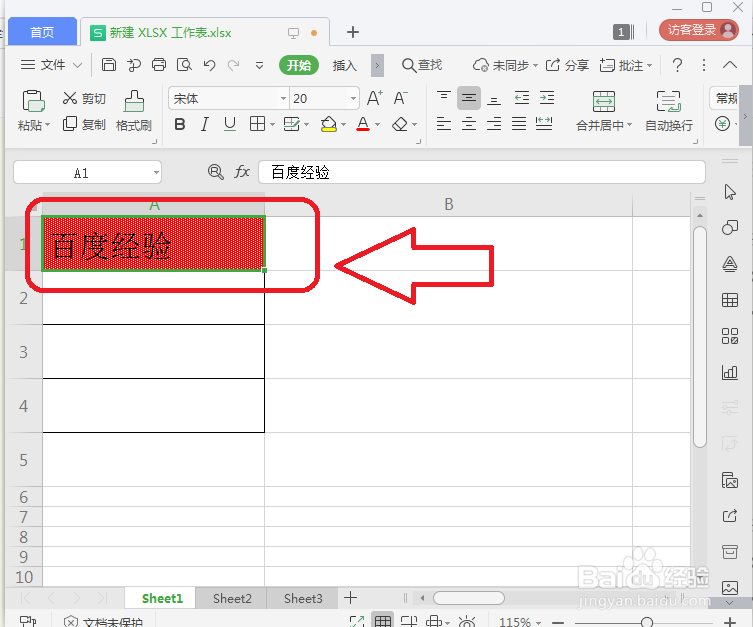
Task: Click selection pointer icon in sidebar
Action: [729, 192]
